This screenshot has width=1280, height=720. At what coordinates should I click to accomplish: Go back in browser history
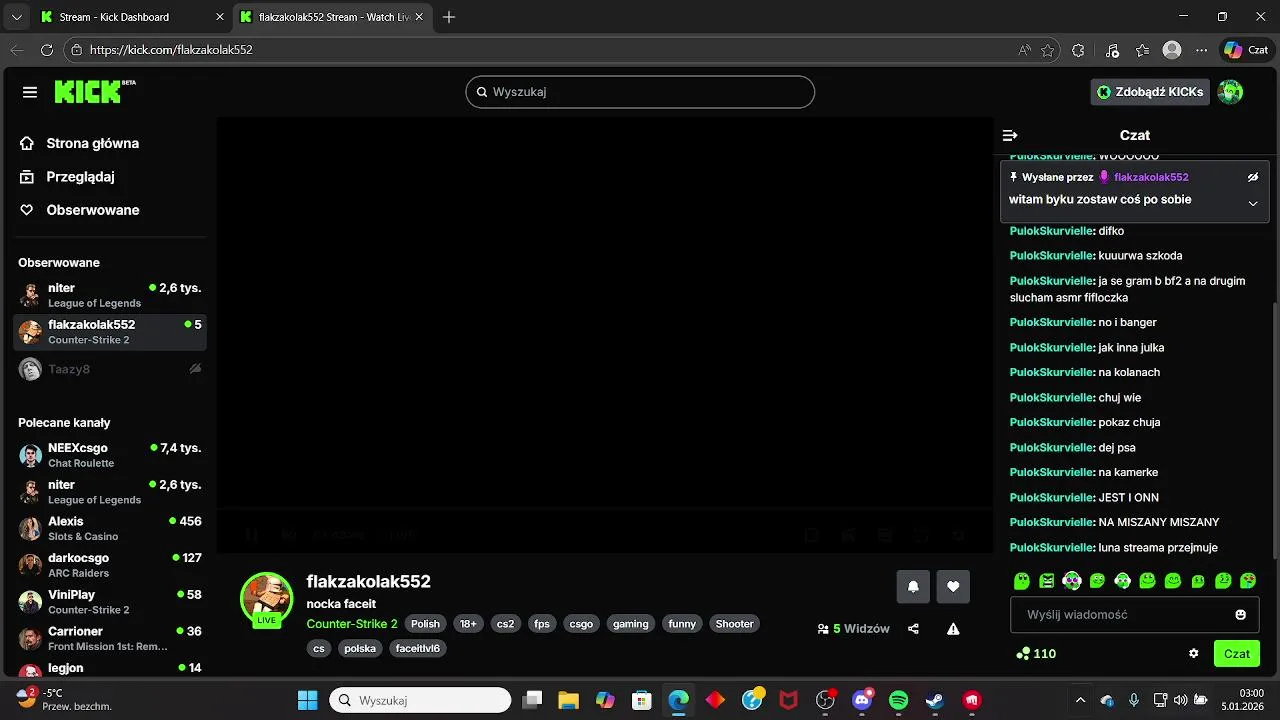pyautogui.click(x=17, y=50)
